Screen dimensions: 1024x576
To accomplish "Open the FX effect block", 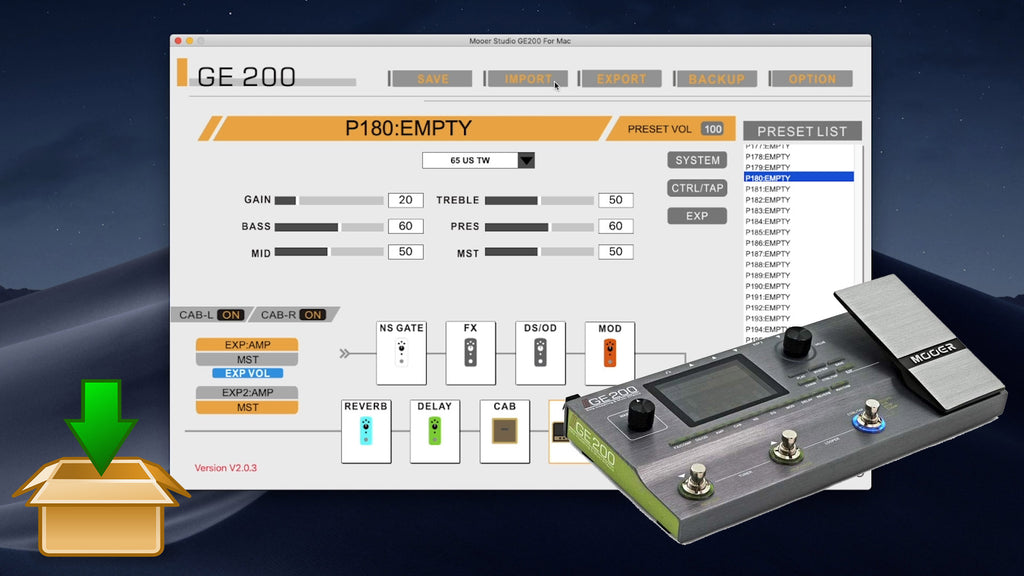I will [x=470, y=353].
